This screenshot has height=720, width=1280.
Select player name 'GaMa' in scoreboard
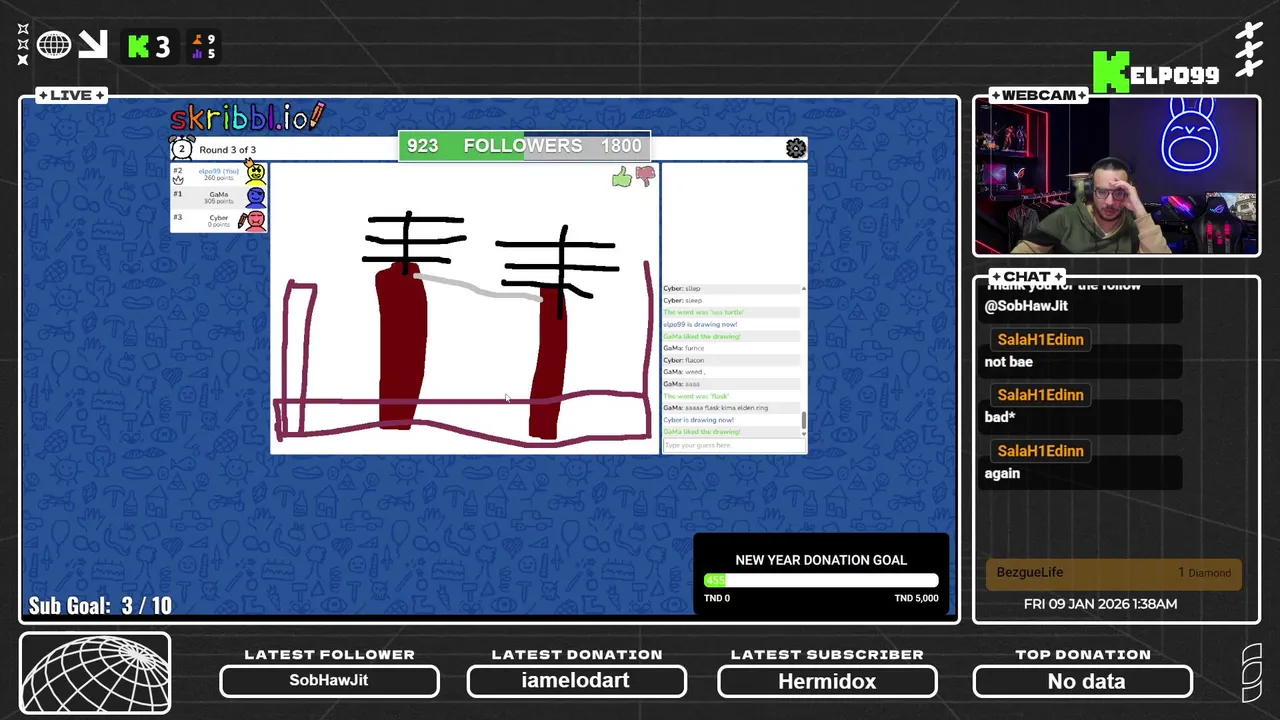(218, 194)
